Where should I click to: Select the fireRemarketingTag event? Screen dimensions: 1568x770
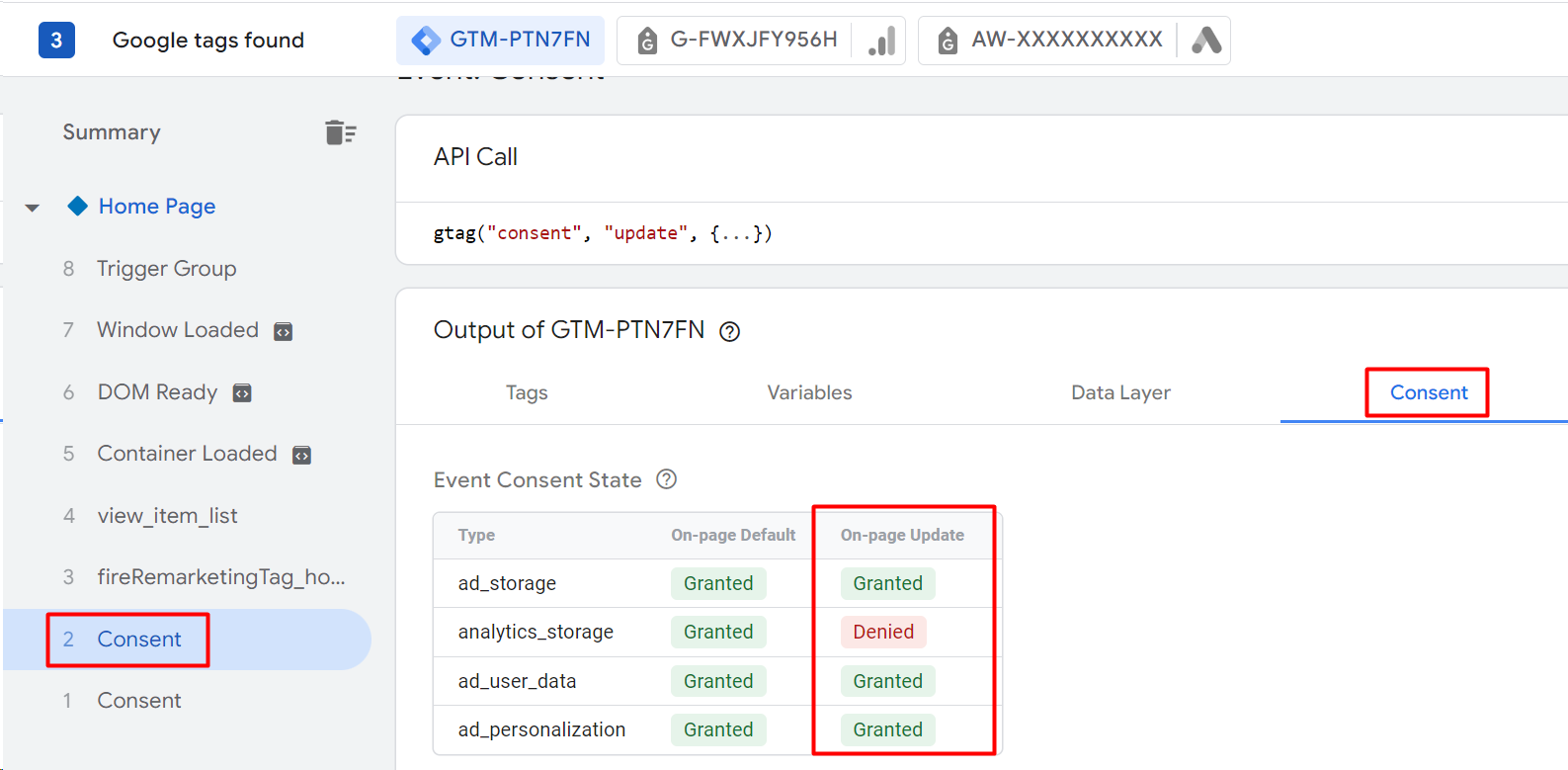pyautogui.click(x=220, y=577)
